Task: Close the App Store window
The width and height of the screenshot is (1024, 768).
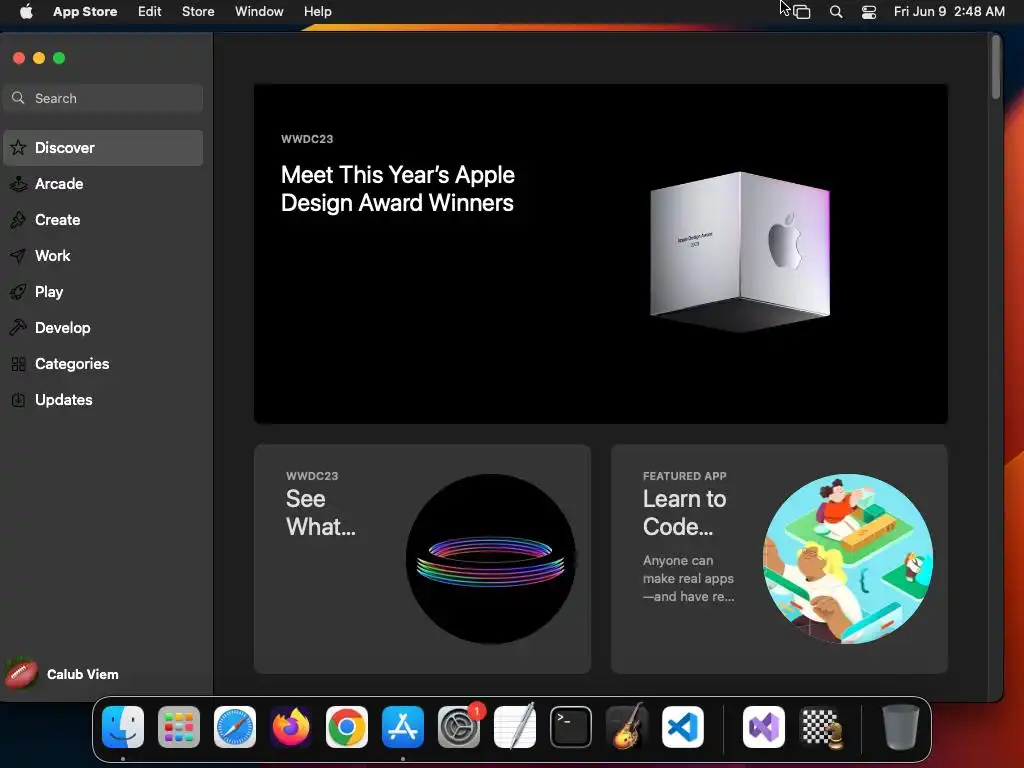Action: (x=19, y=58)
